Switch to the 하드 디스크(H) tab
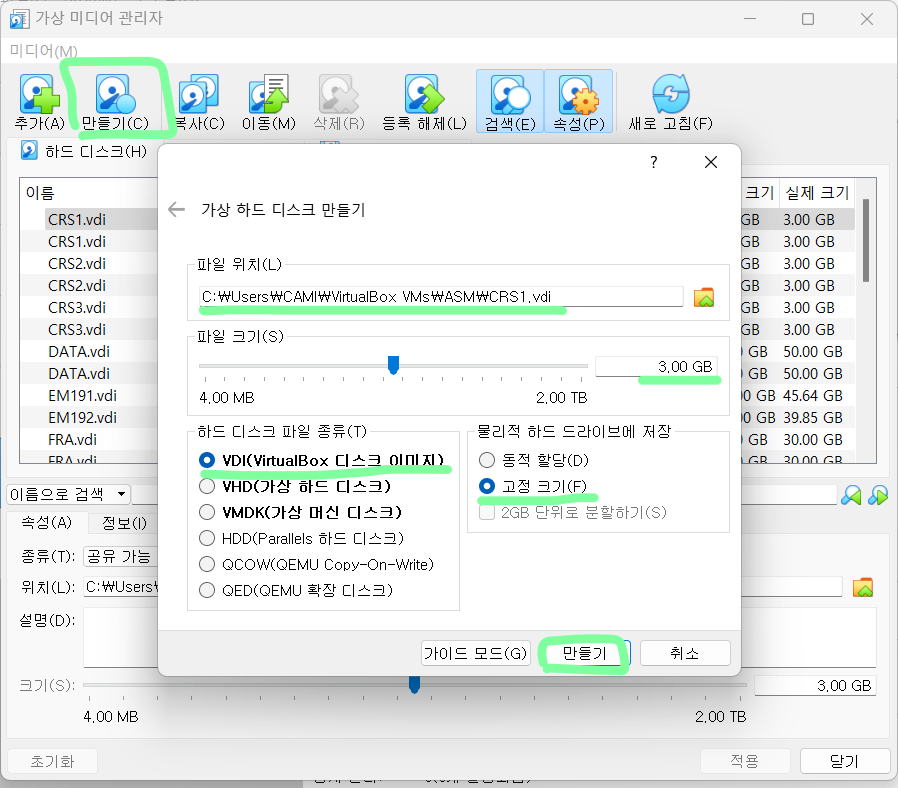The image size is (898, 788). 84,151
